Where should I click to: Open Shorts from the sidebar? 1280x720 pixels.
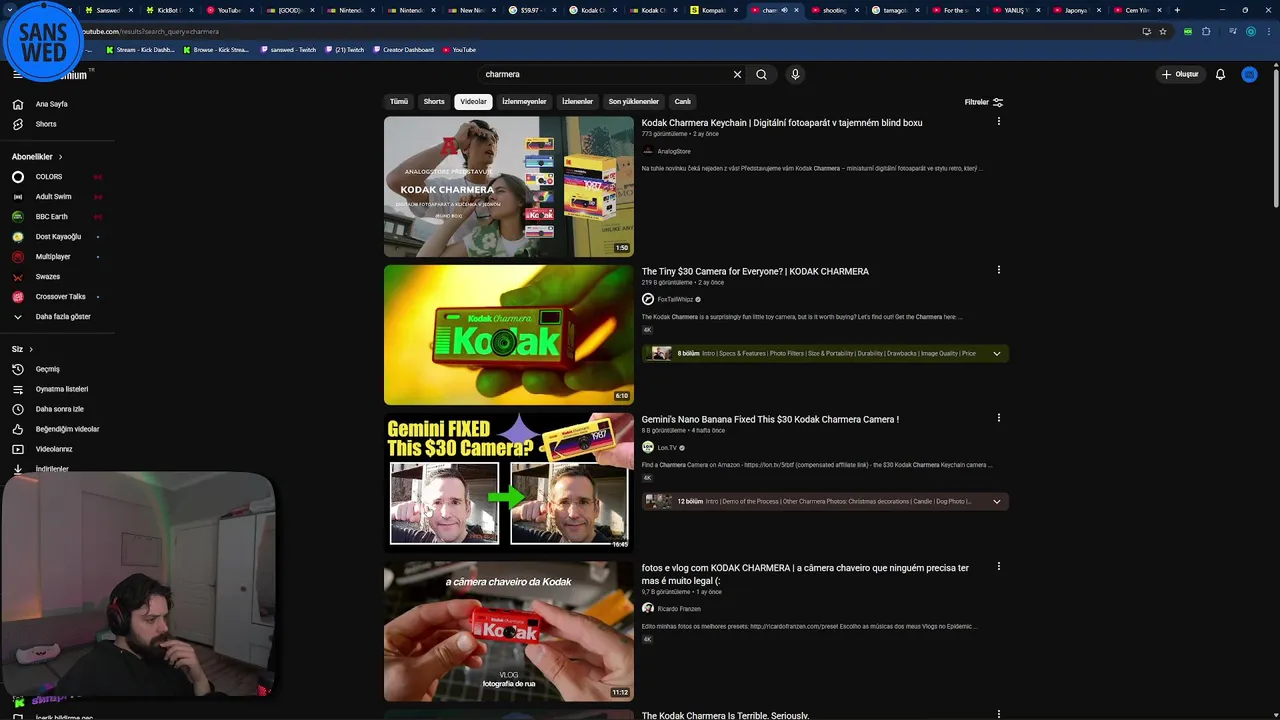46,124
